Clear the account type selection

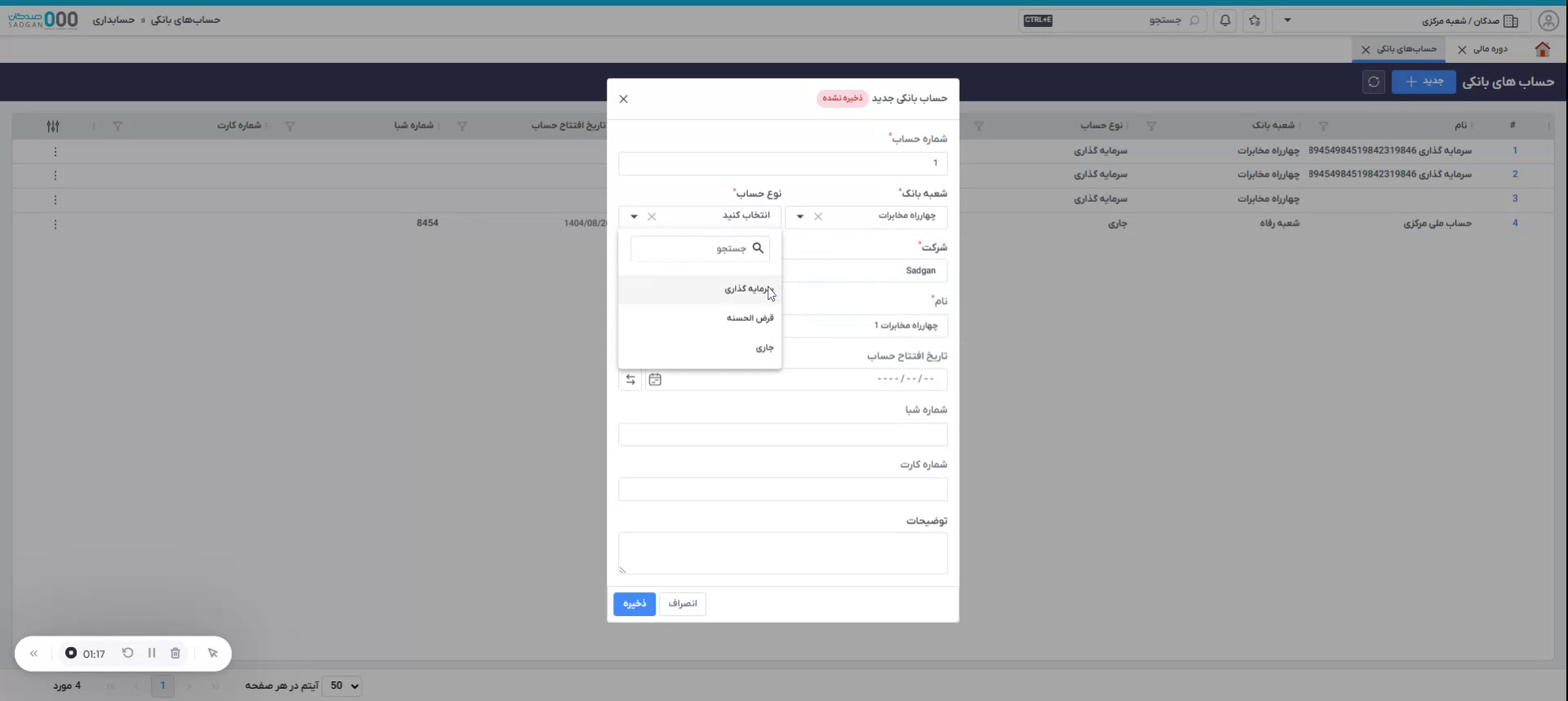(x=652, y=217)
